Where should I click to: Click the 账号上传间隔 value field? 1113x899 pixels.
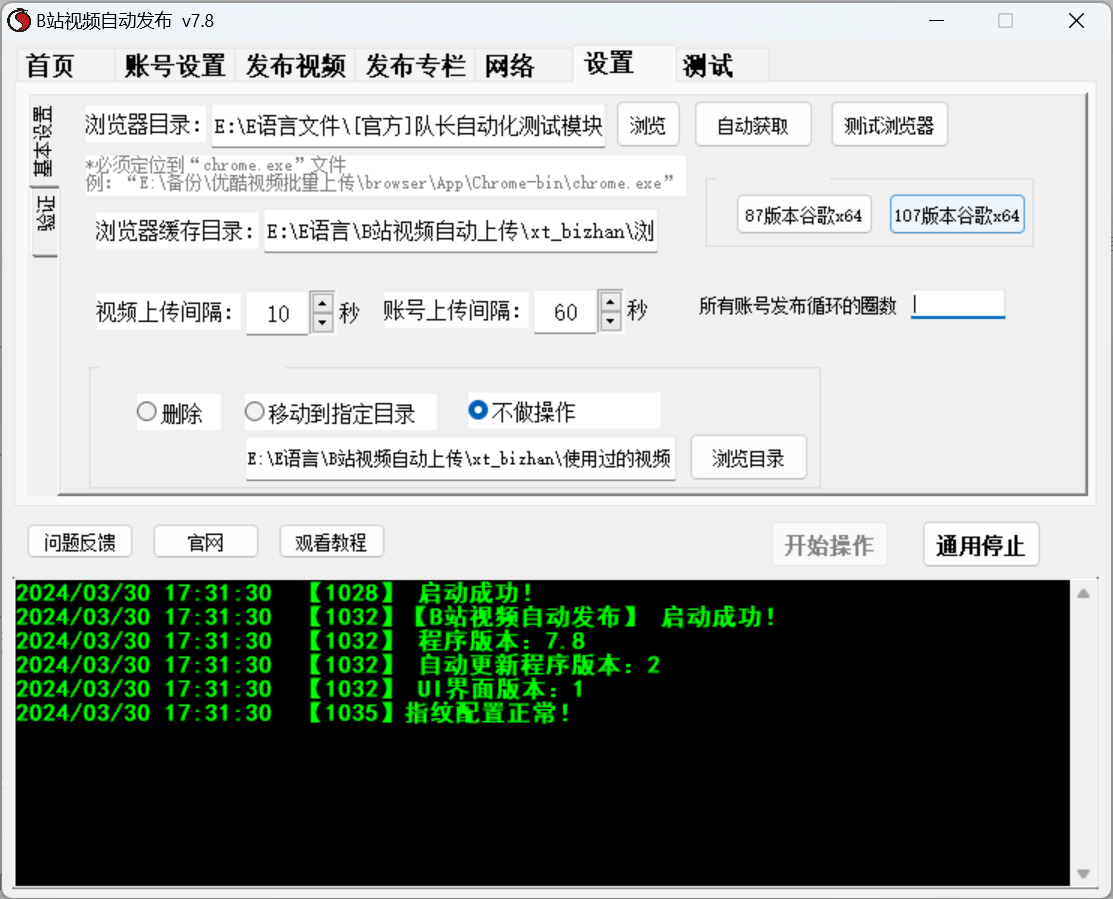[565, 311]
